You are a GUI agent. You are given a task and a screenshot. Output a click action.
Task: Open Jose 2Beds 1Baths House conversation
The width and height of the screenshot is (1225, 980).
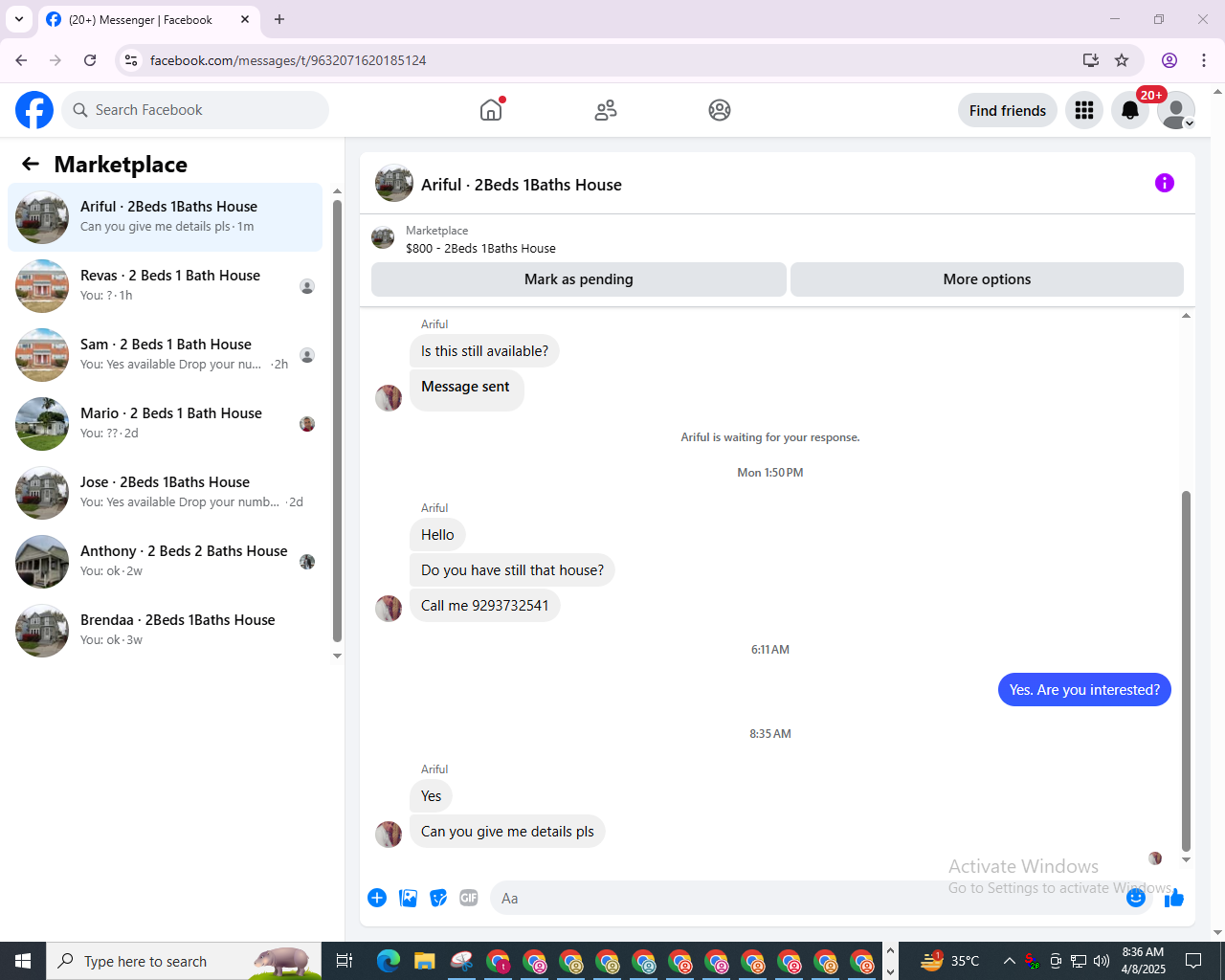pos(165,493)
